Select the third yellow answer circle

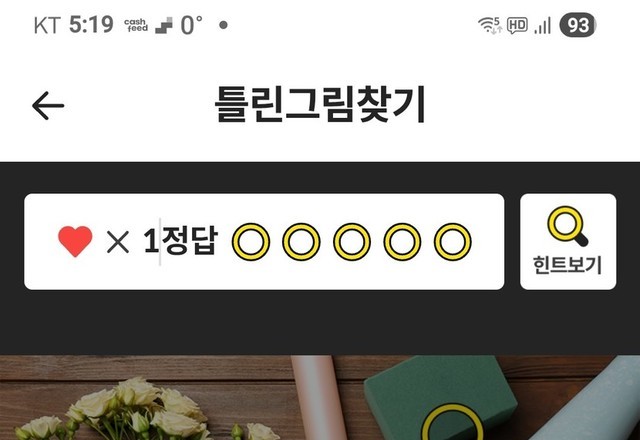352,242
